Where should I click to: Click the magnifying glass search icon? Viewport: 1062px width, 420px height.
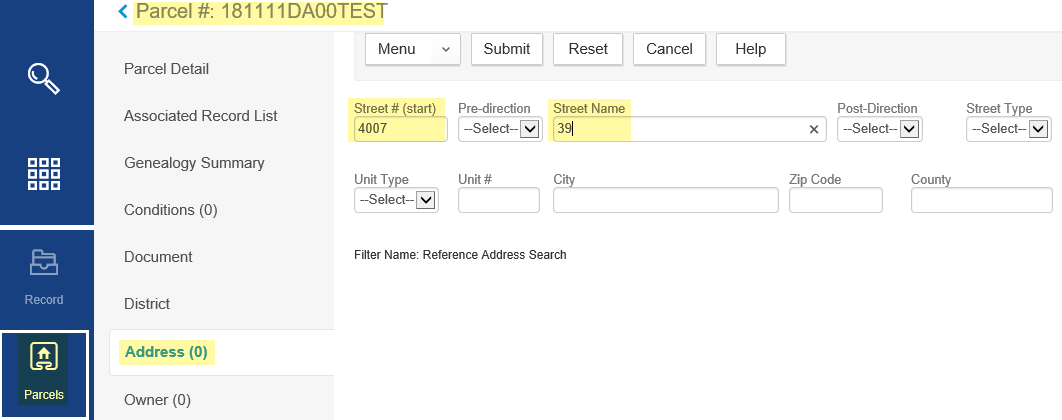pyautogui.click(x=45, y=78)
